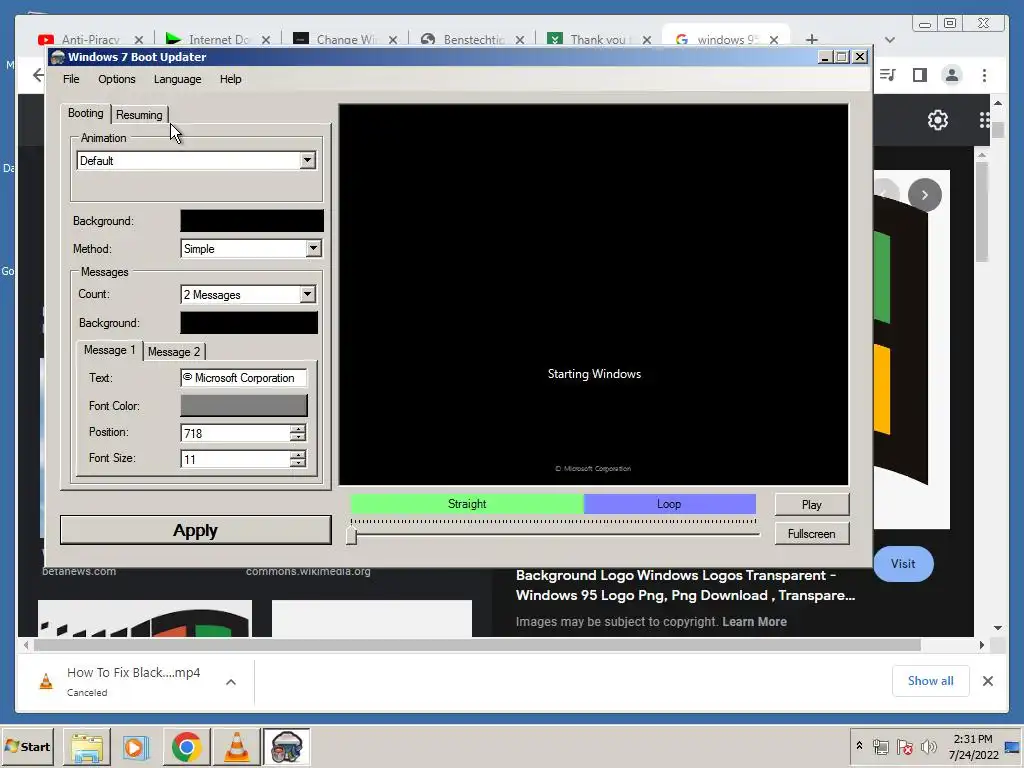Pick the Messages Background color swatch
This screenshot has width=1024, height=768.
[x=249, y=323]
